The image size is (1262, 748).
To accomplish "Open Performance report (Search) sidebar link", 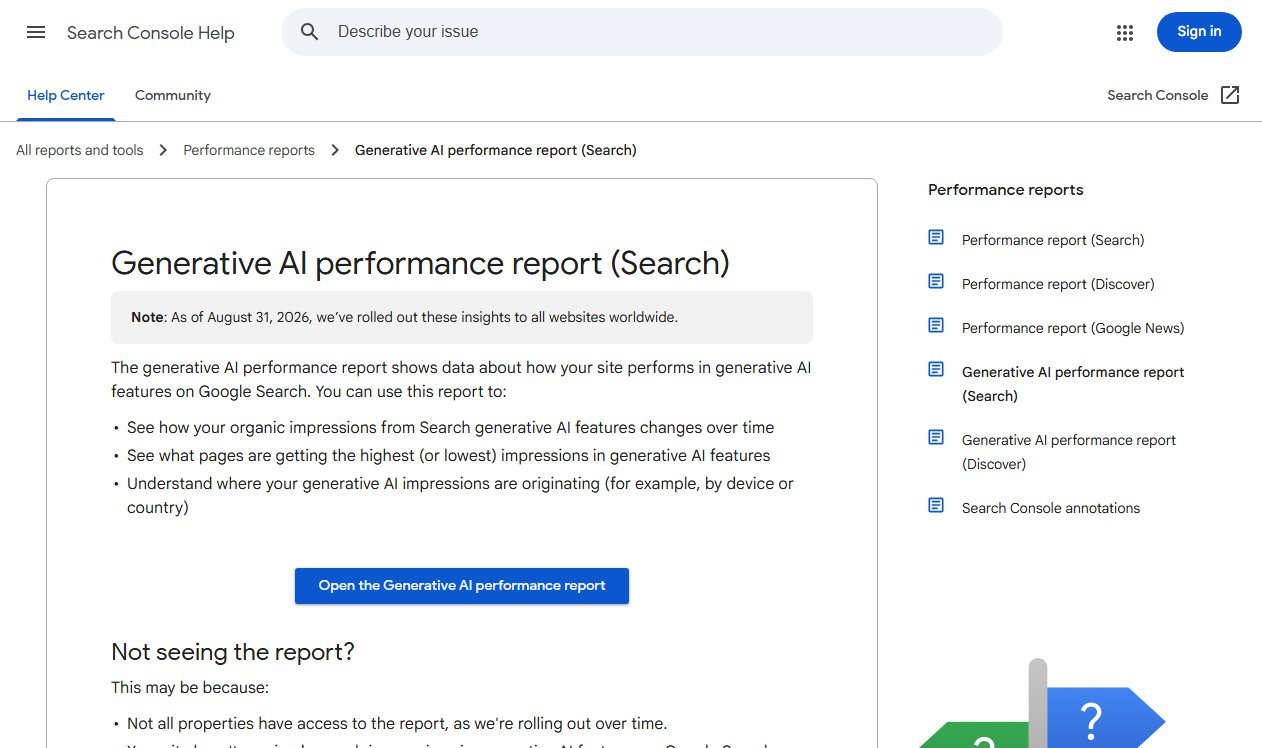I will 1053,240.
